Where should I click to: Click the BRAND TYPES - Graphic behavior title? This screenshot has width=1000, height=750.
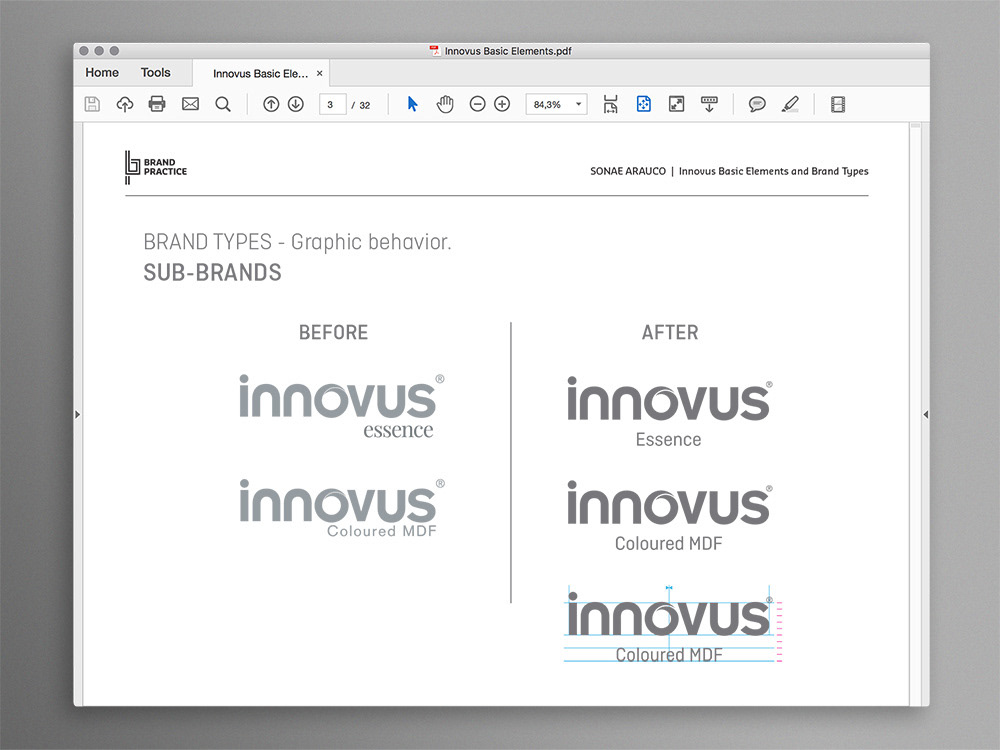pyautogui.click(x=297, y=242)
